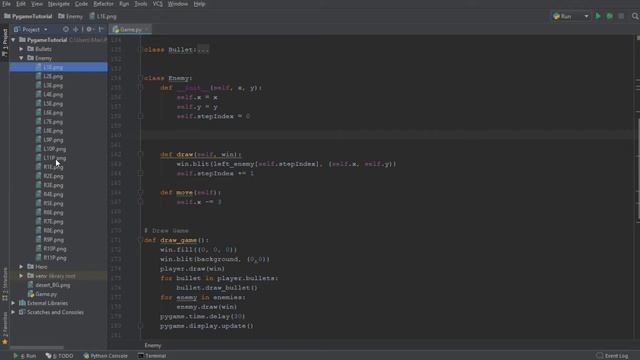Open the Edit menu
640x360 pixels.
point(21,4)
